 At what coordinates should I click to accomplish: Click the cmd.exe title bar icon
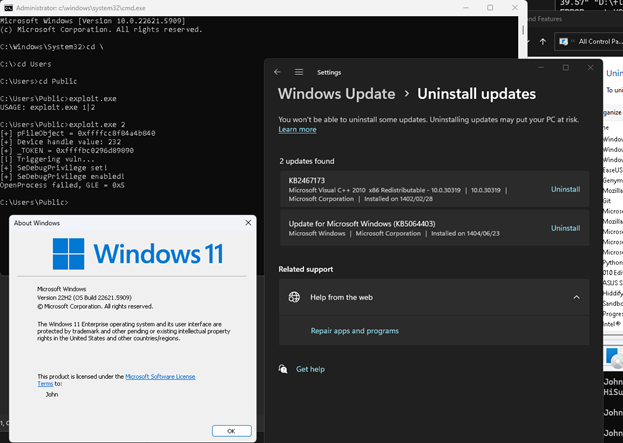coord(8,8)
